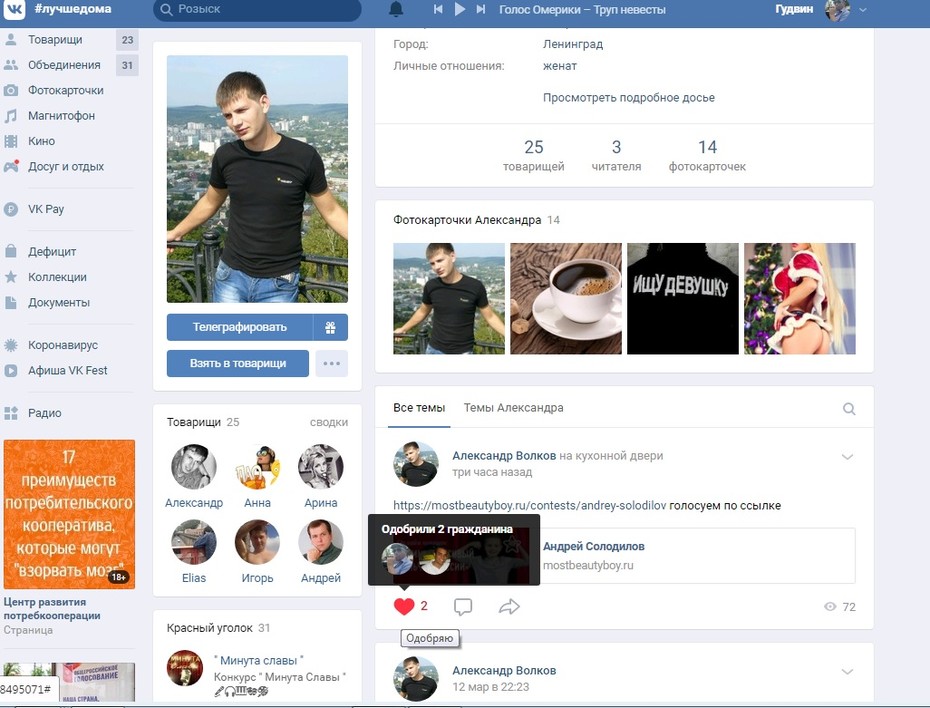Share the post with the arrow icon
Viewport: 930px width, 708px height.
509,607
